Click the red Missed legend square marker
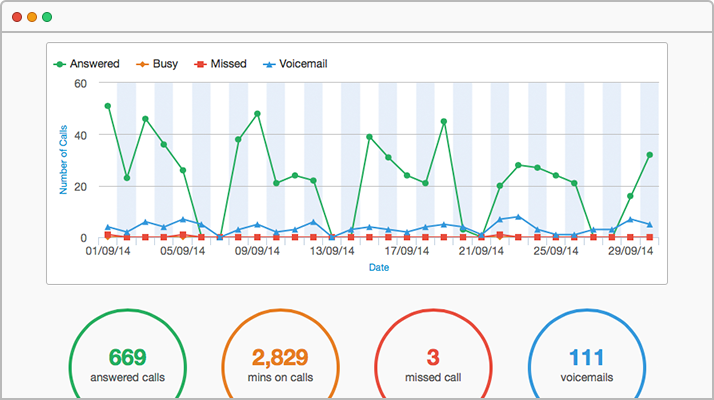 point(200,65)
